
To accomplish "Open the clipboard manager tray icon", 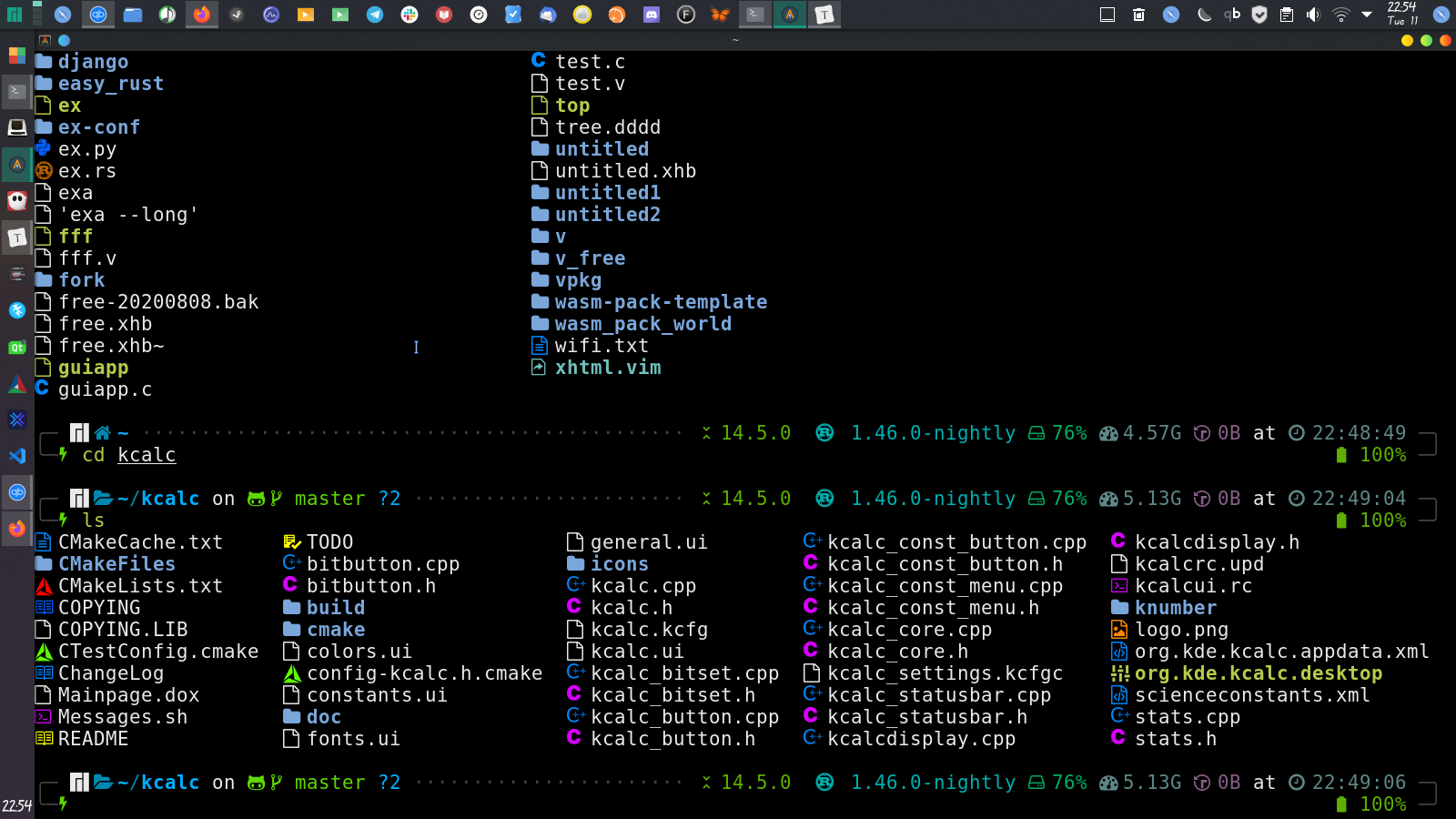I will coord(1286,15).
